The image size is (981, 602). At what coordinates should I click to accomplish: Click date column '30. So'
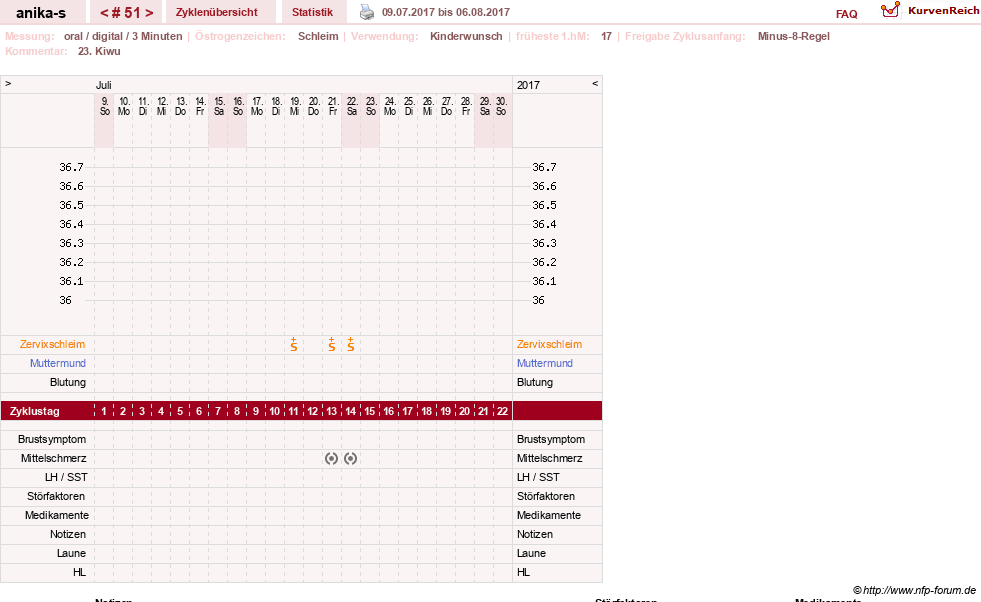501,106
